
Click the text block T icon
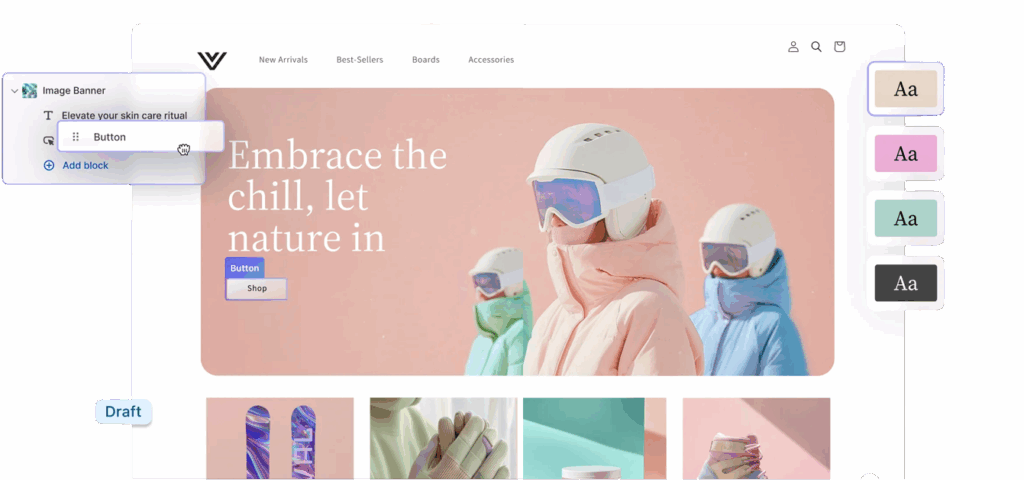tap(48, 116)
